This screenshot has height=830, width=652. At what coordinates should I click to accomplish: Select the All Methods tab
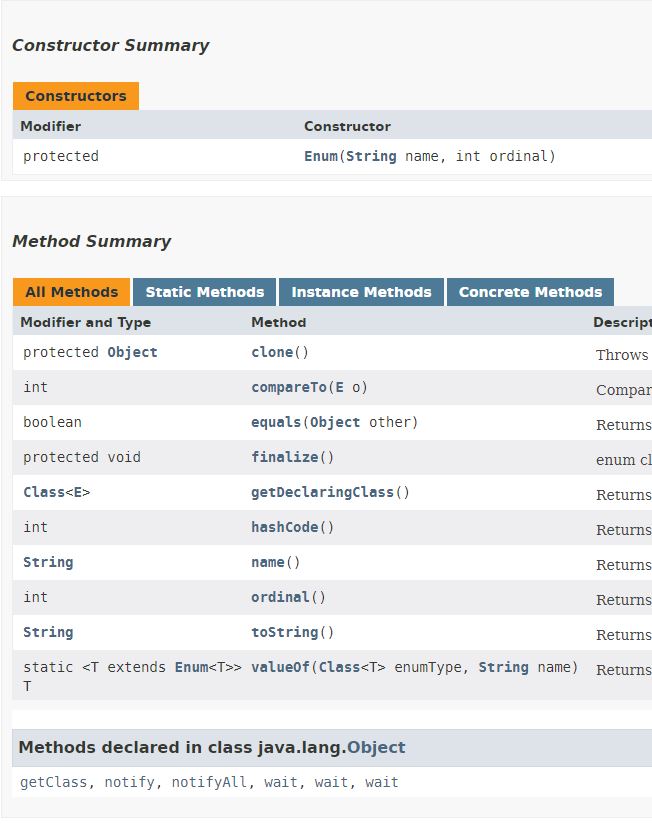71,292
